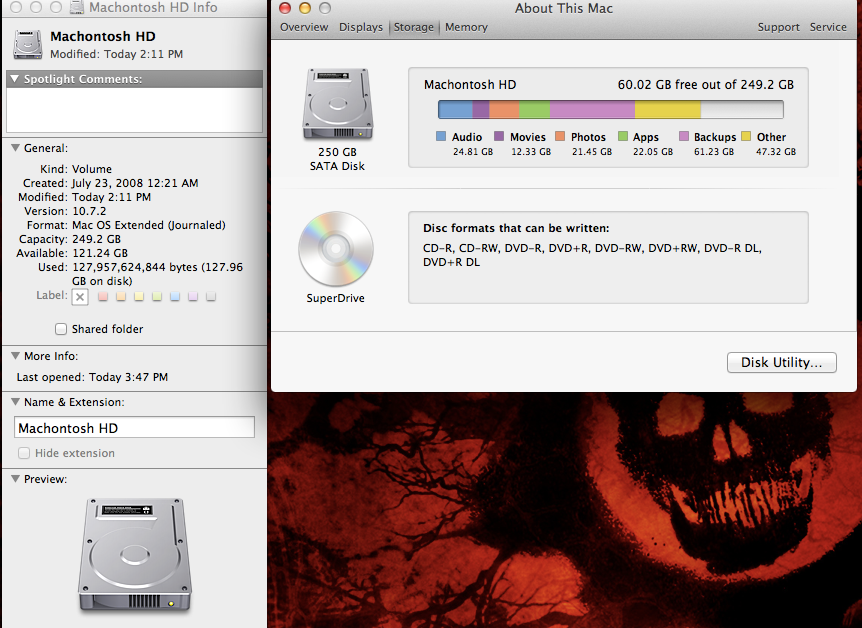Switch to the Displays tab
Viewport: 862px width, 628px height.
click(x=361, y=27)
